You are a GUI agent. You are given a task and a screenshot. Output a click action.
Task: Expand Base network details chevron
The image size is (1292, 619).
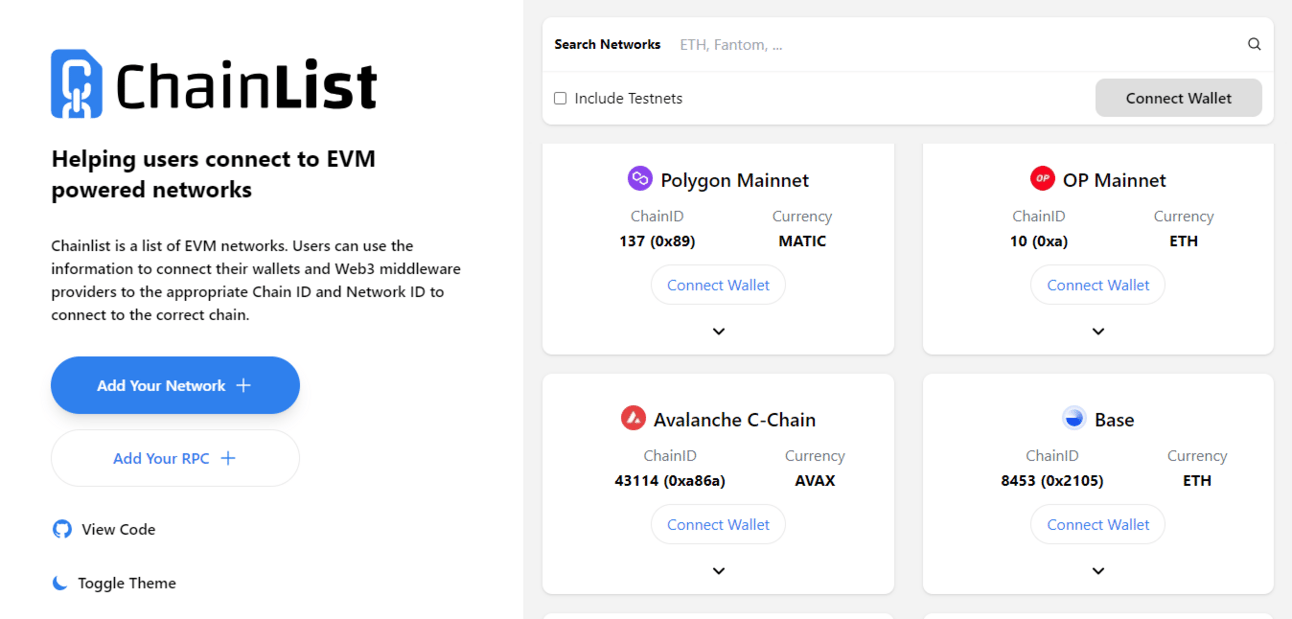pos(1098,571)
